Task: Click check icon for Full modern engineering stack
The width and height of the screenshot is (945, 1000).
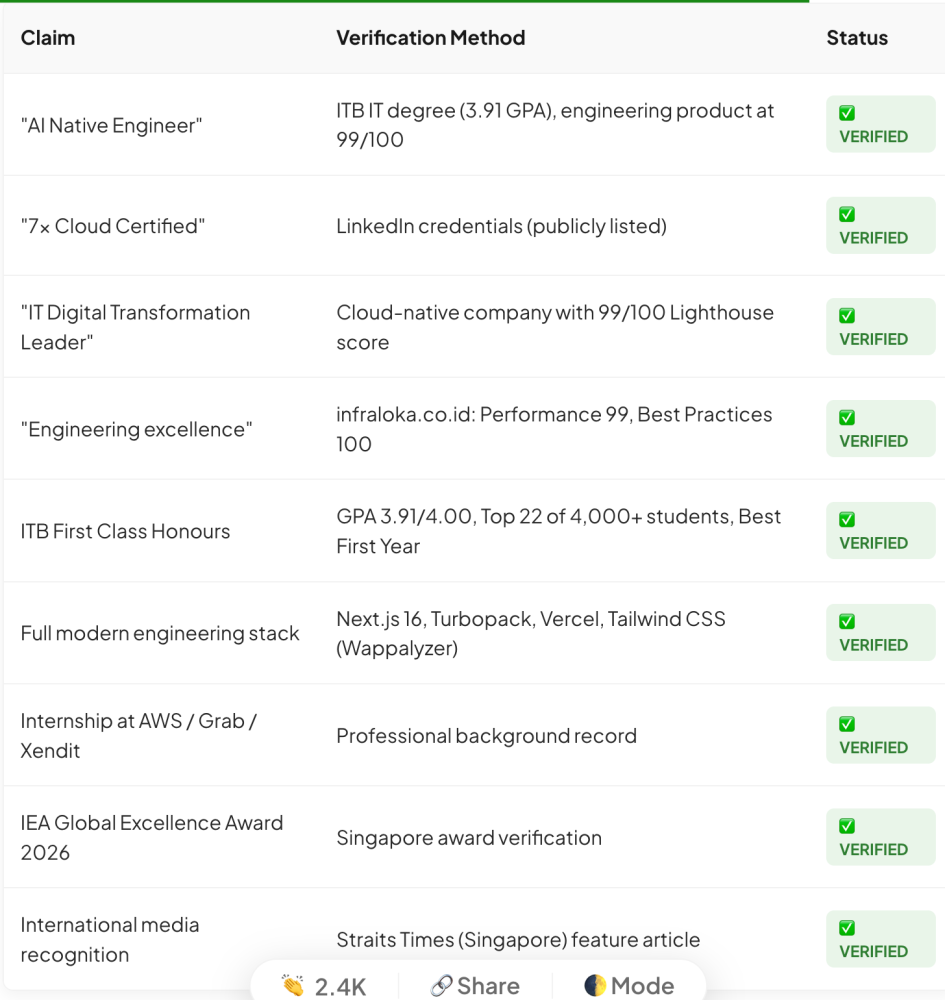Action: [x=847, y=622]
